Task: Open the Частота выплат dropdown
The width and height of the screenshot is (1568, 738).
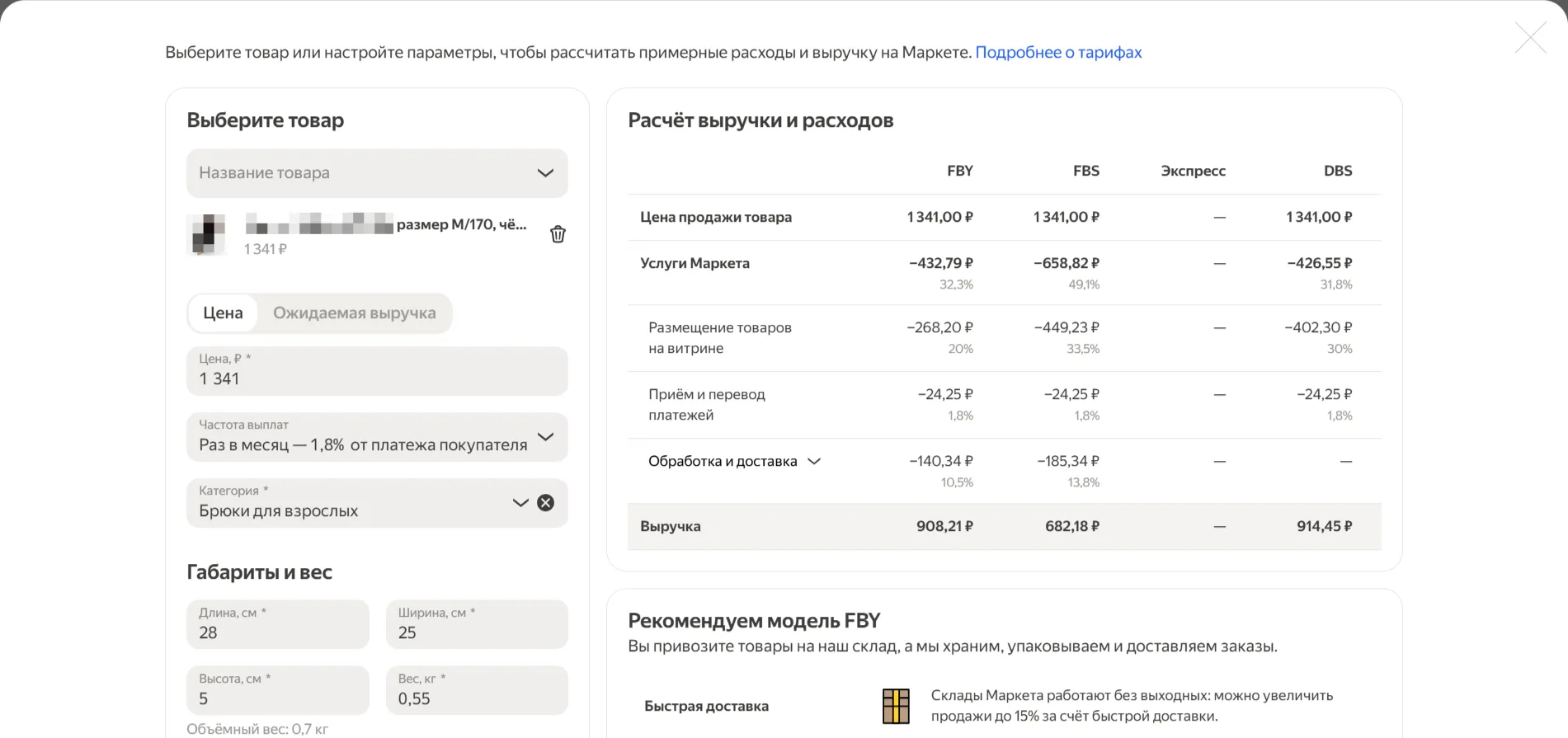Action: click(x=377, y=437)
